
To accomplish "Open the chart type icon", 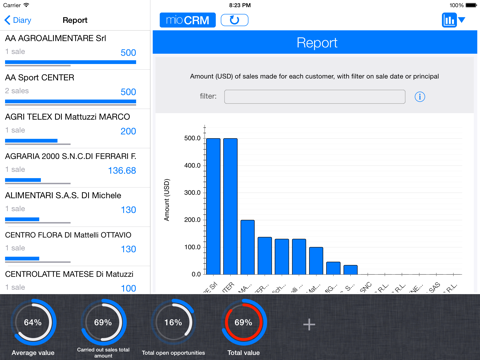I will [x=449, y=20].
